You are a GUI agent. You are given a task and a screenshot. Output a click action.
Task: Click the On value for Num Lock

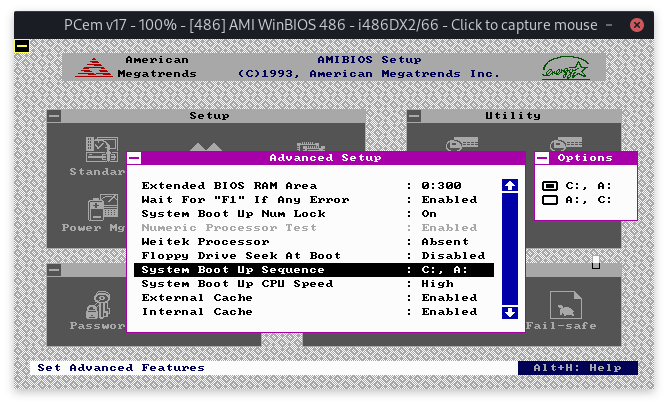coord(429,214)
